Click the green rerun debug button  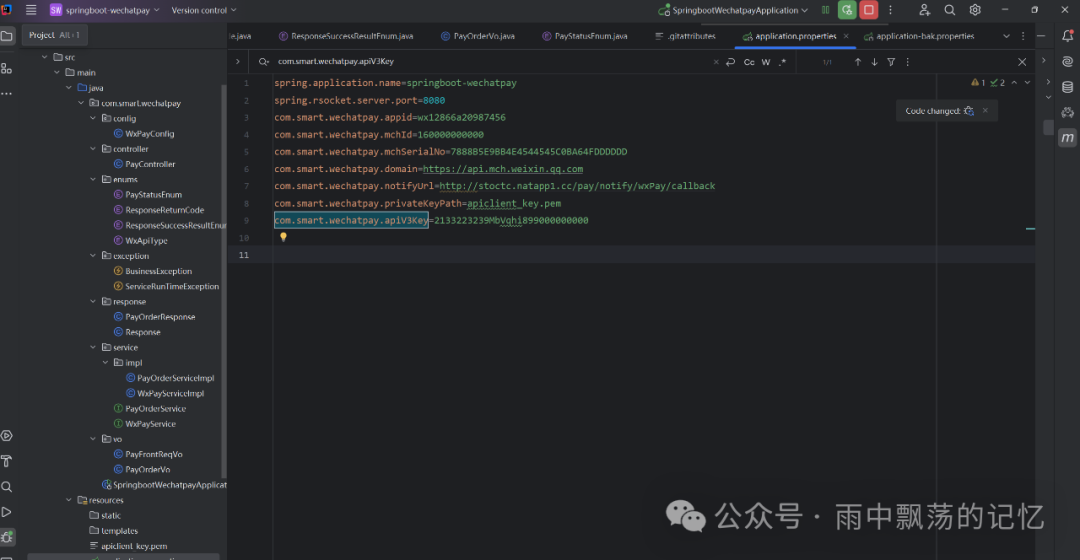[x=847, y=10]
